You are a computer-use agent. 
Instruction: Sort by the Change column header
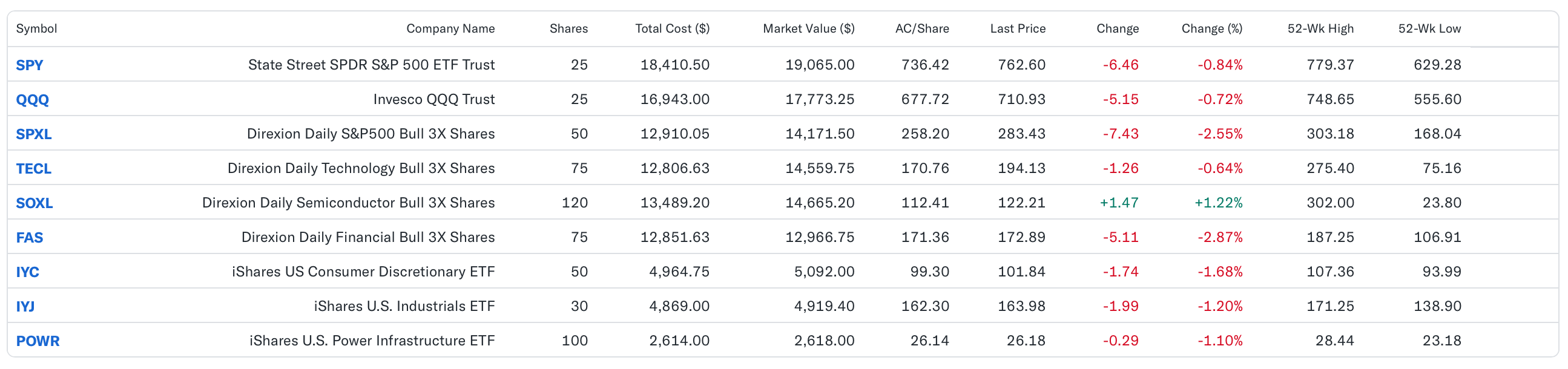tap(1117, 28)
